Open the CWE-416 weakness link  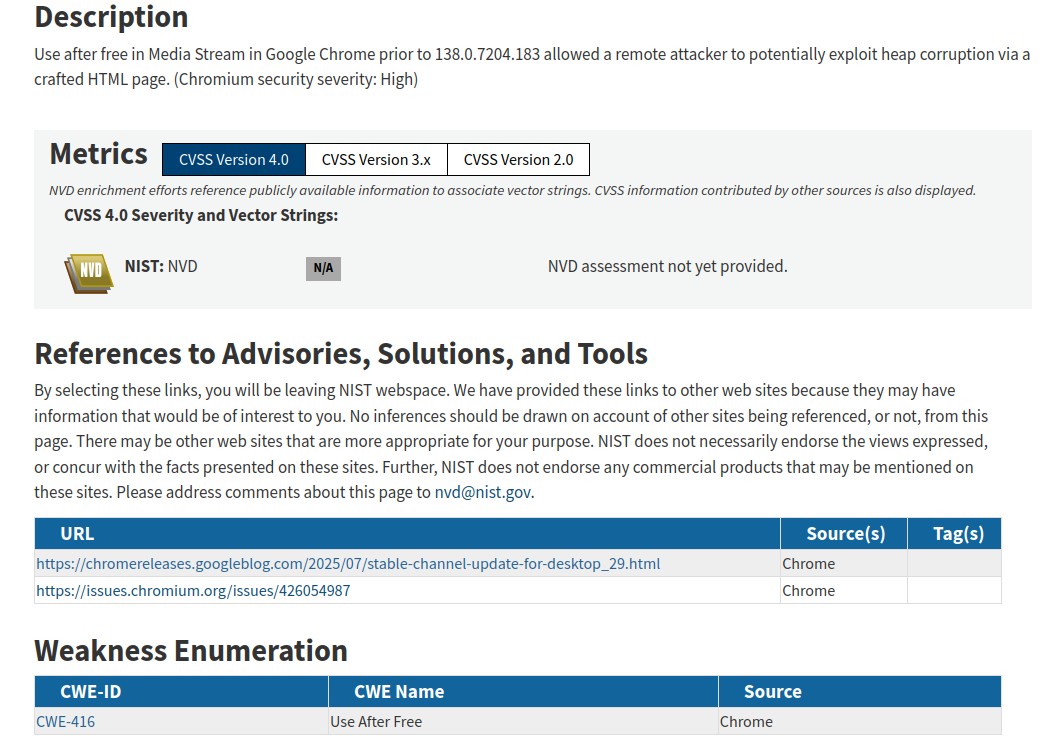[x=66, y=722]
